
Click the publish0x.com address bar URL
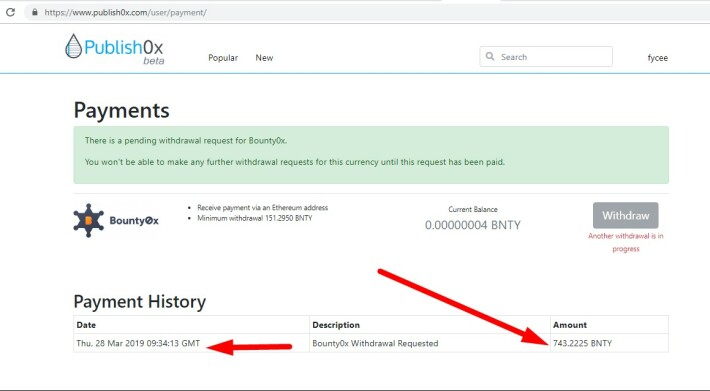(126, 13)
